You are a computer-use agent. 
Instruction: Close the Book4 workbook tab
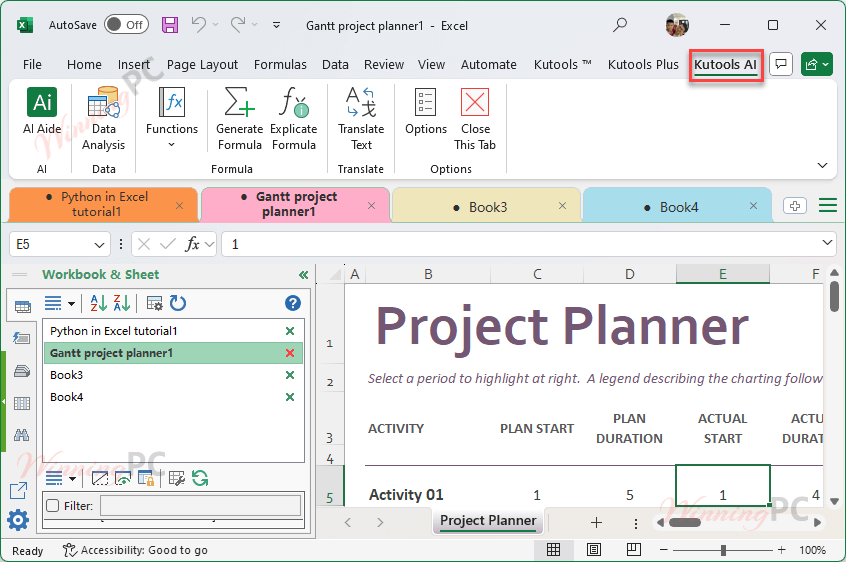pos(753,205)
